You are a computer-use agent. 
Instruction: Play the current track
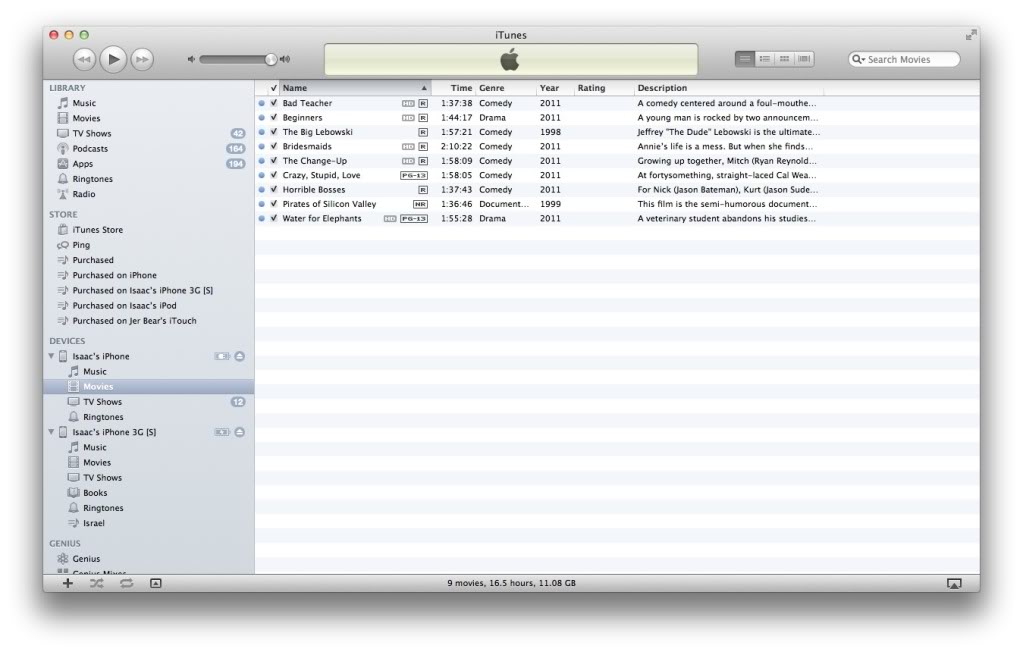pyautogui.click(x=113, y=59)
